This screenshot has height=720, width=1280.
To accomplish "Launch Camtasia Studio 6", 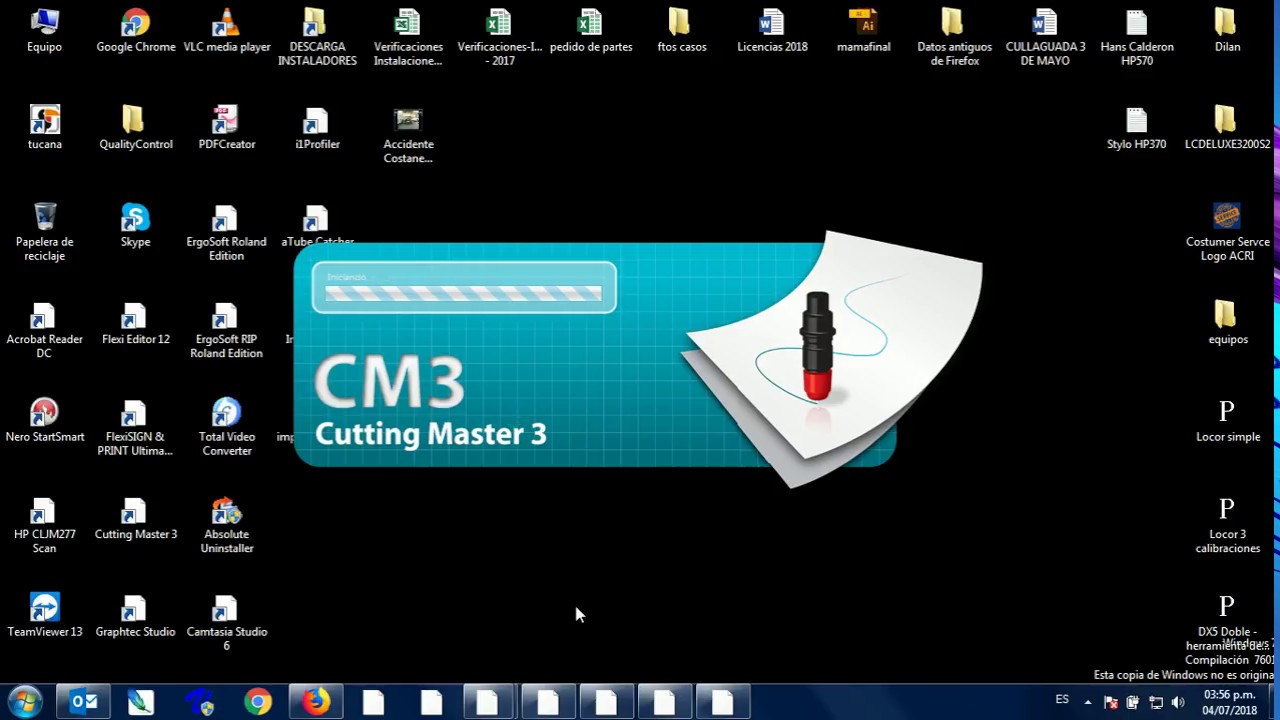I will coord(227,622).
